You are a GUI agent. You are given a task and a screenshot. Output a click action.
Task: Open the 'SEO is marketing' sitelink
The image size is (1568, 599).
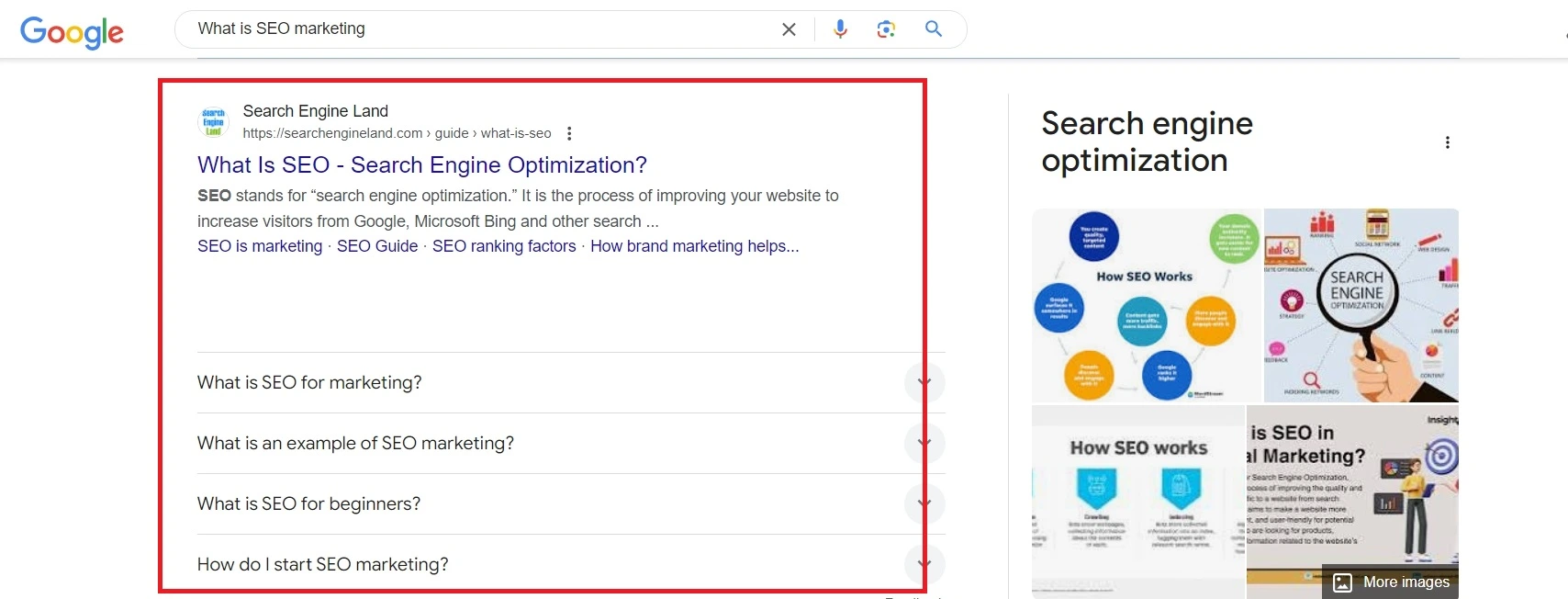point(260,246)
